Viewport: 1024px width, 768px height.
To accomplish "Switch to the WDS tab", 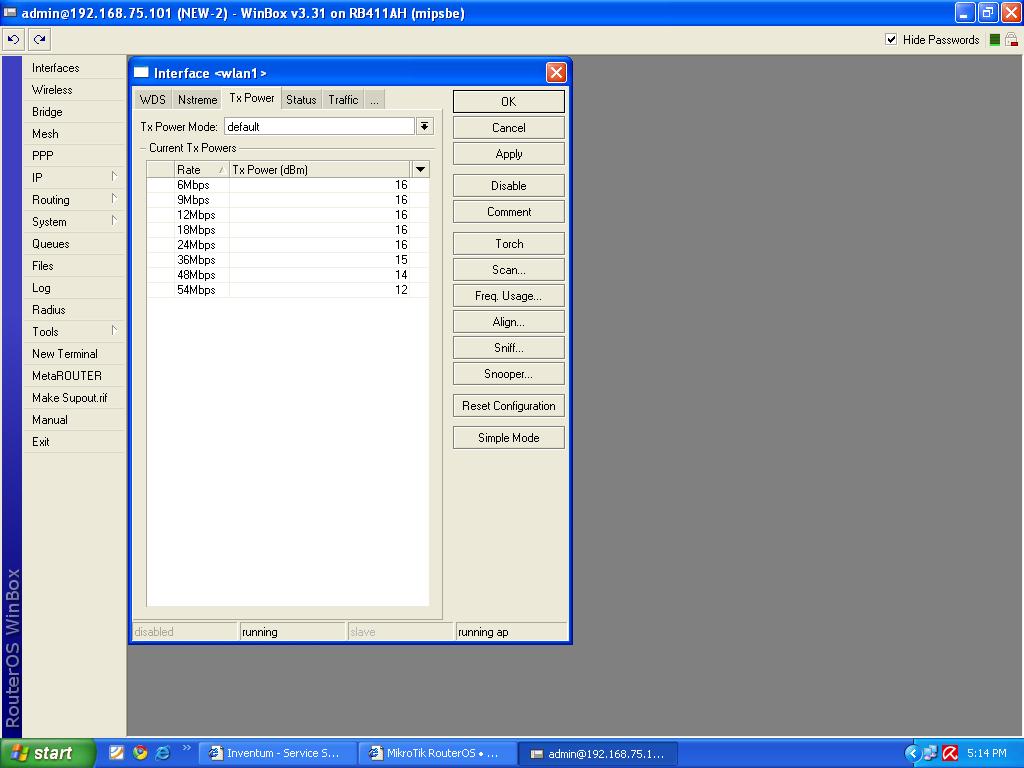I will click(x=152, y=99).
